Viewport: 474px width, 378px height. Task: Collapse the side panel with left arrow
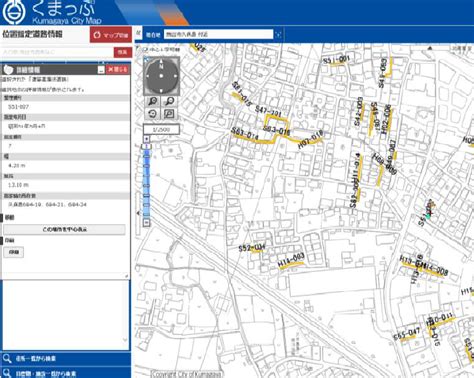click(x=138, y=213)
